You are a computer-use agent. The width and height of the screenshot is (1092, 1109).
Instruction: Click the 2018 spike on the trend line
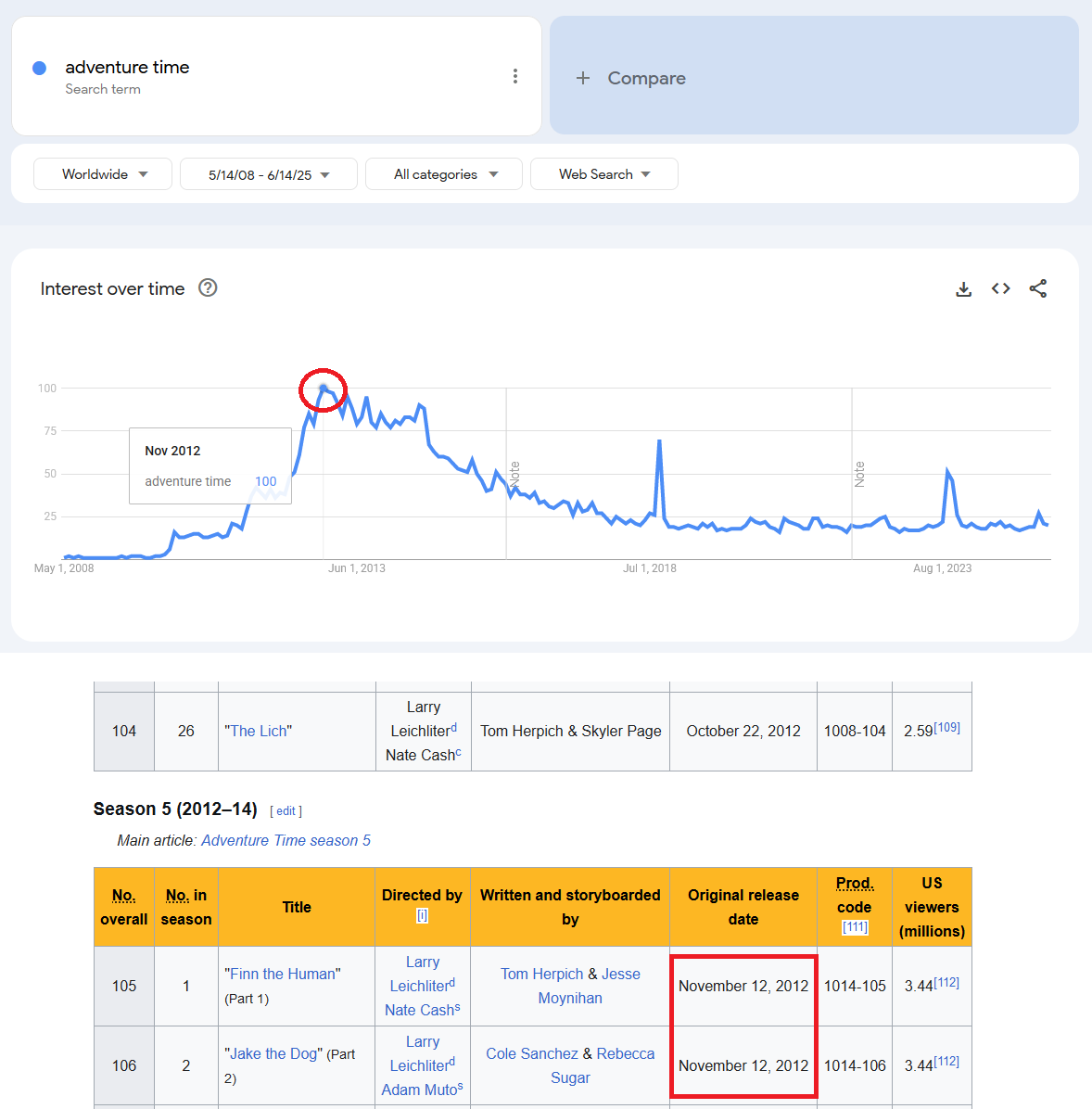click(x=659, y=442)
